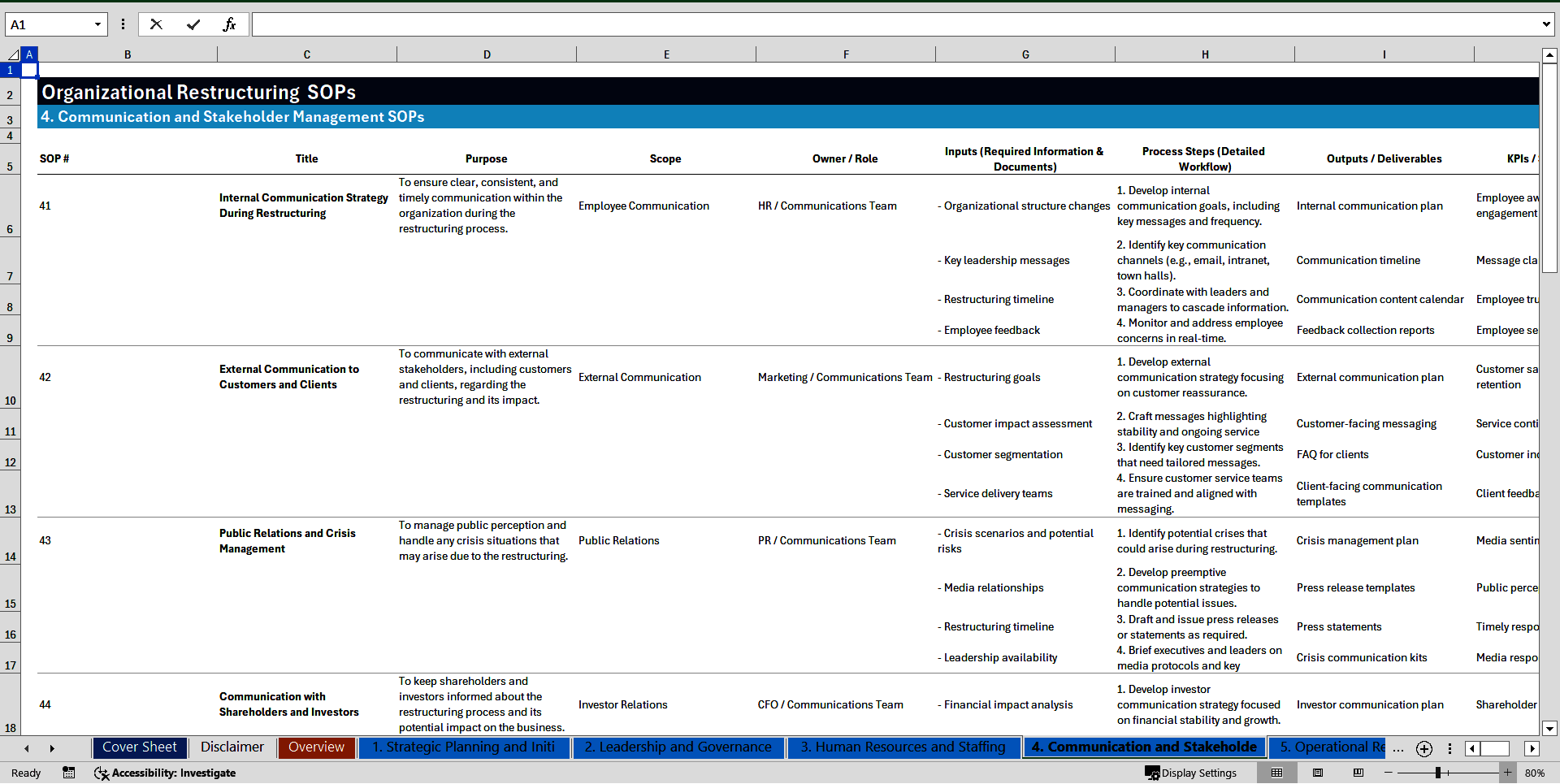
Task: Switch to Normal view
Action: pyautogui.click(x=1276, y=773)
